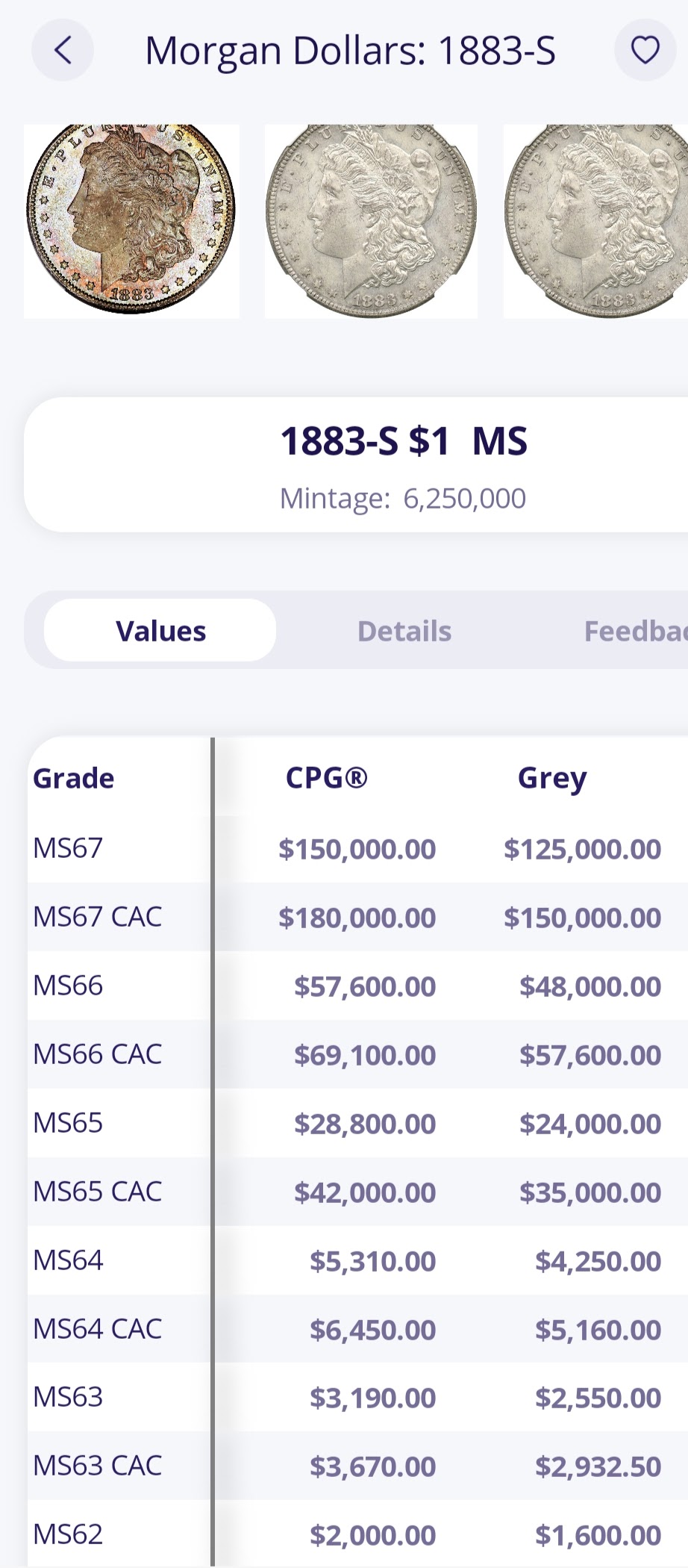Image resolution: width=688 pixels, height=1568 pixels.
Task: Tap the back arrow icon
Action: point(63,51)
